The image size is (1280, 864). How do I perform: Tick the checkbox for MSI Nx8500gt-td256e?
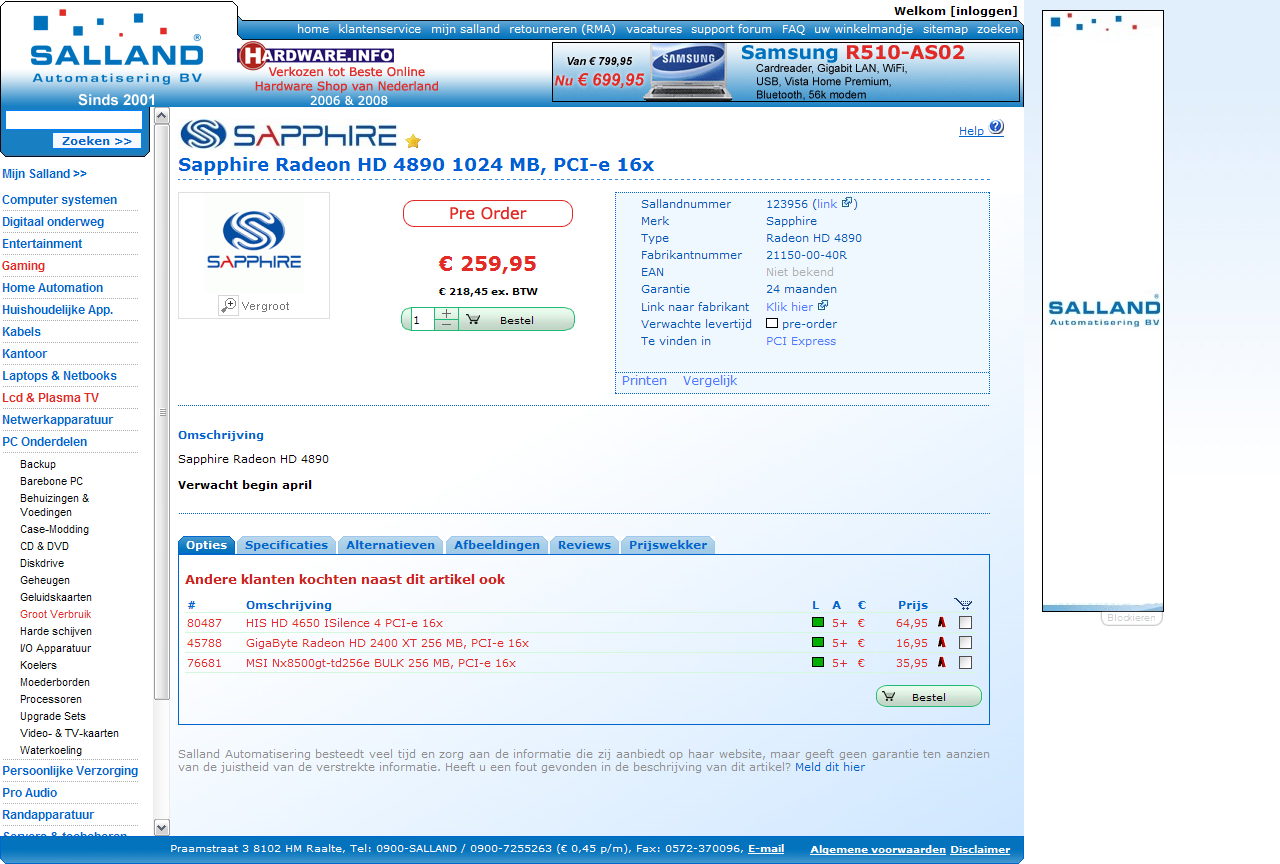(965, 662)
